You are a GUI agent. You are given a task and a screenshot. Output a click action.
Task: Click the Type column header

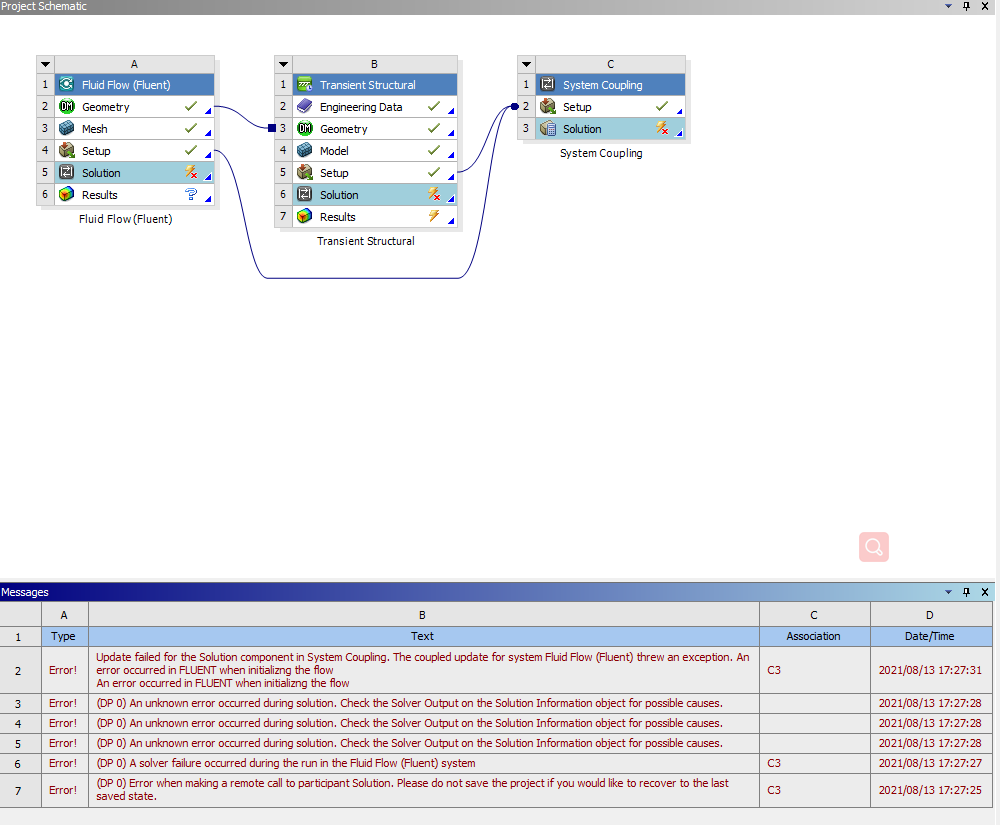click(64, 636)
